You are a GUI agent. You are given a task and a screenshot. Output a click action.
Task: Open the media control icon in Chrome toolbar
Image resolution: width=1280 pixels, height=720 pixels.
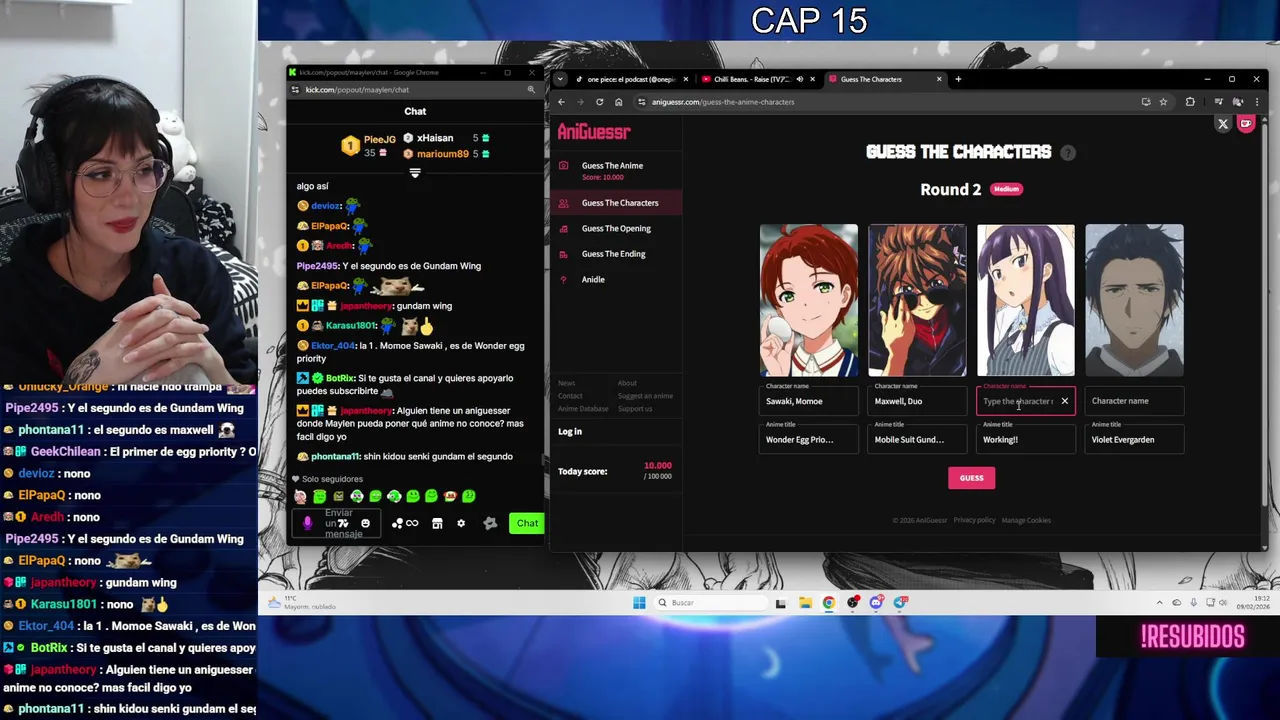pyautogui.click(x=1218, y=102)
